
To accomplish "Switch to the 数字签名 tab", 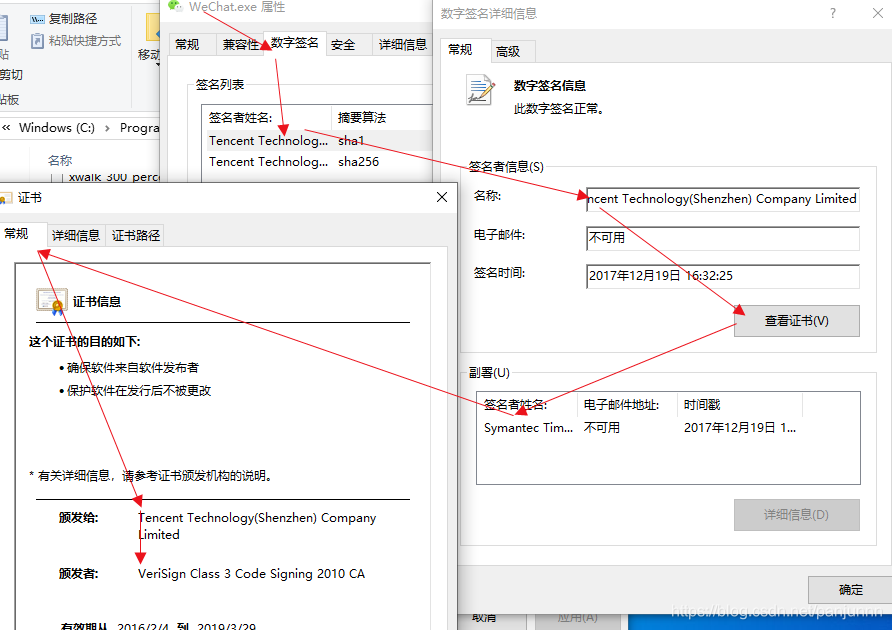I will [x=295, y=43].
